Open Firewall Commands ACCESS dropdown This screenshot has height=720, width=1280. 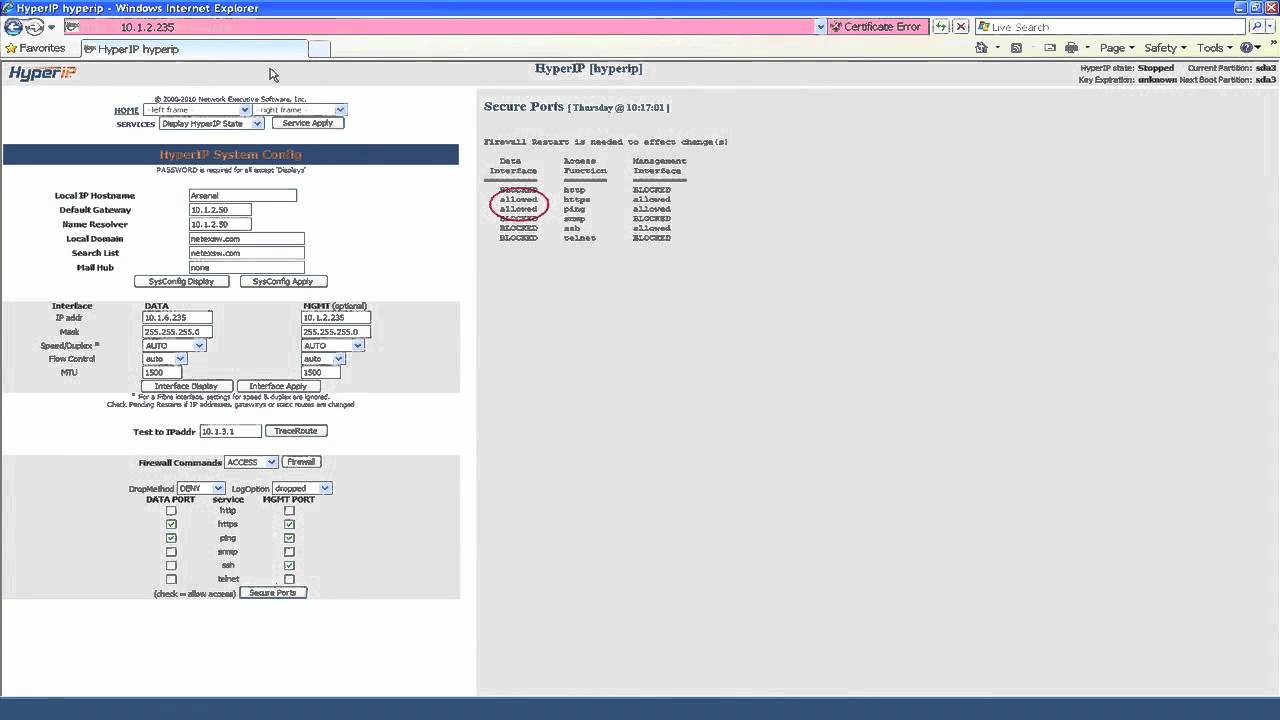pos(250,462)
